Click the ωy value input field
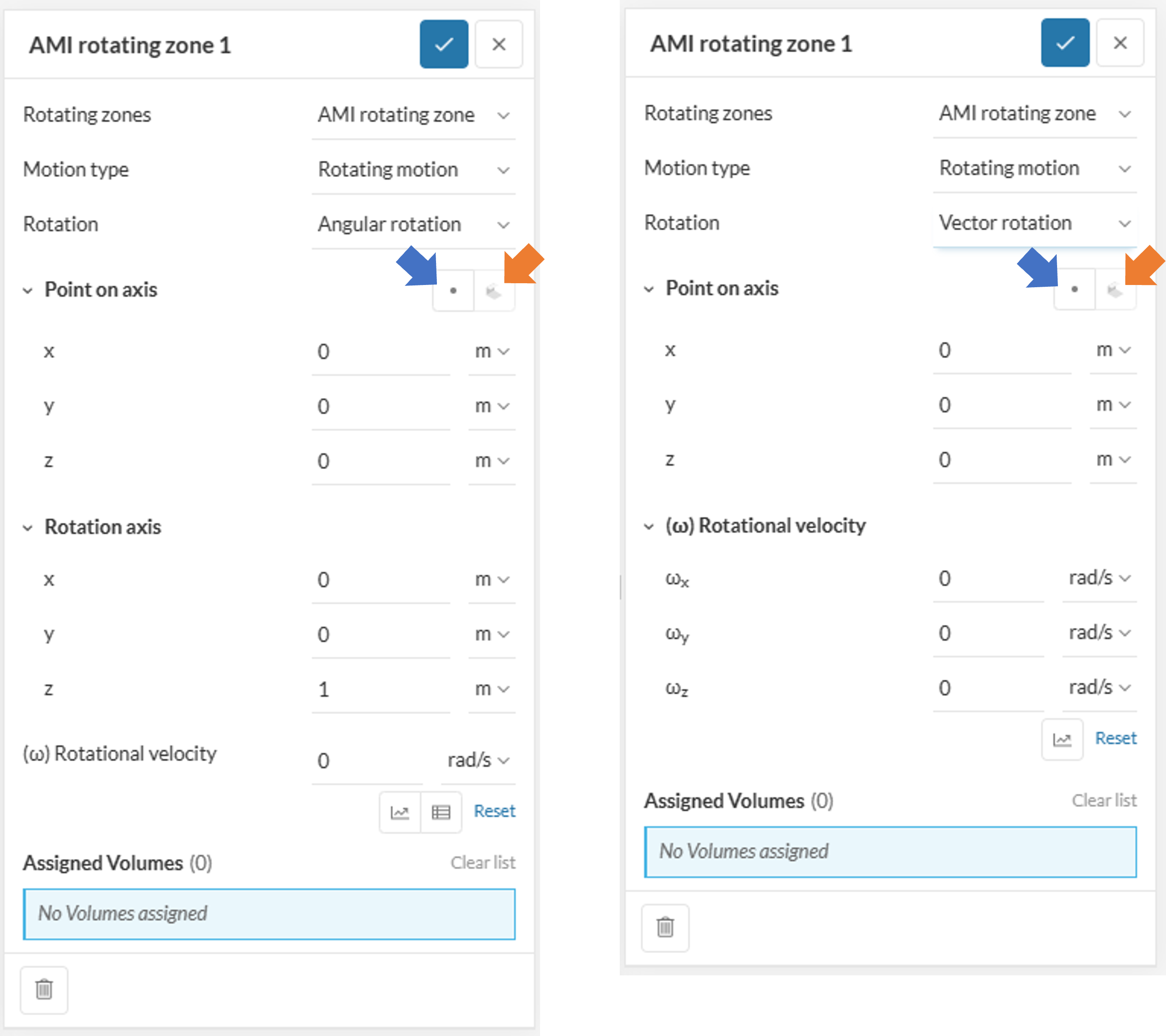Image resolution: width=1166 pixels, height=1036 pixels. pos(988,633)
